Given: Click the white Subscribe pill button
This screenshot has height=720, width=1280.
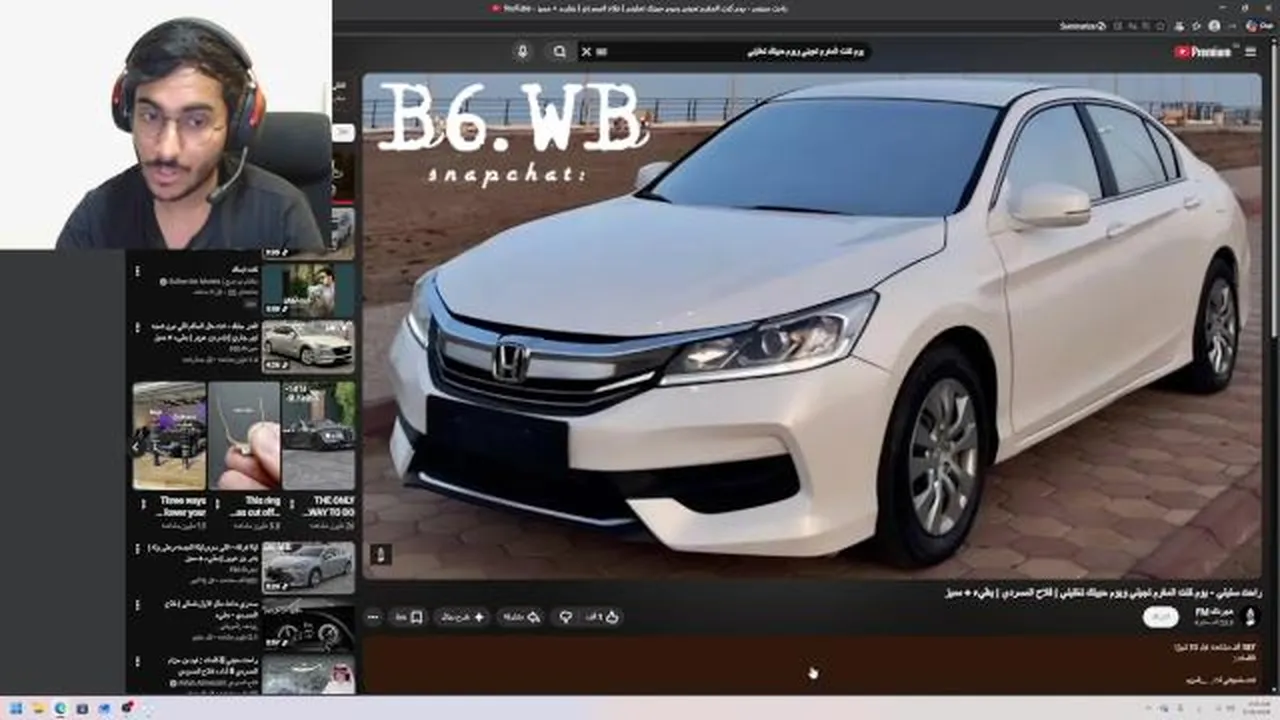Looking at the screenshot, I should tap(1159, 617).
